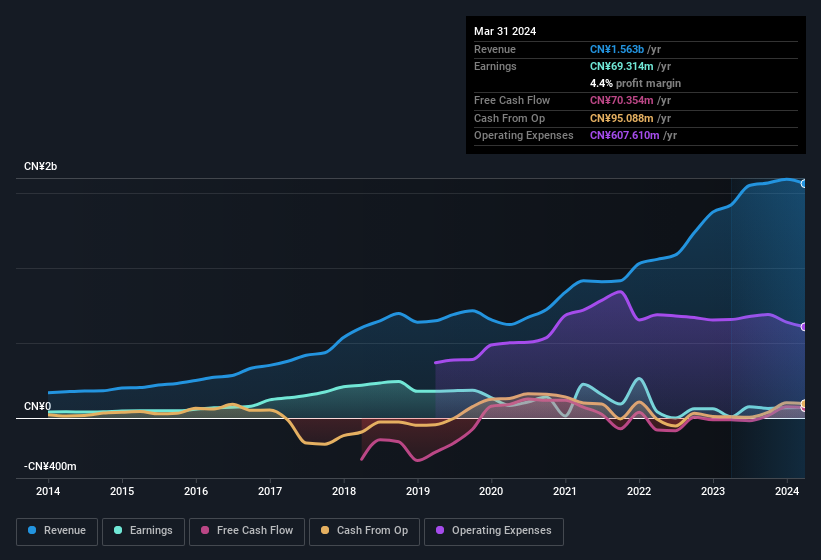The height and width of the screenshot is (560, 821).
Task: Click the Earnings label in tooltip
Action: point(495,66)
